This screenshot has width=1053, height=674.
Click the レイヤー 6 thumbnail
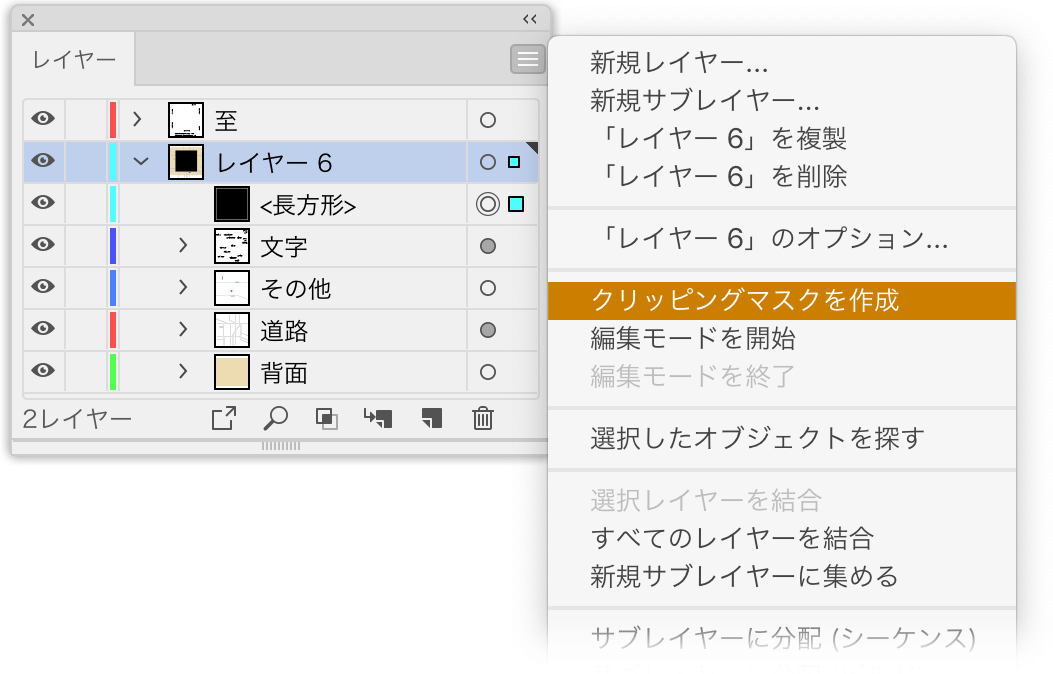tap(185, 162)
